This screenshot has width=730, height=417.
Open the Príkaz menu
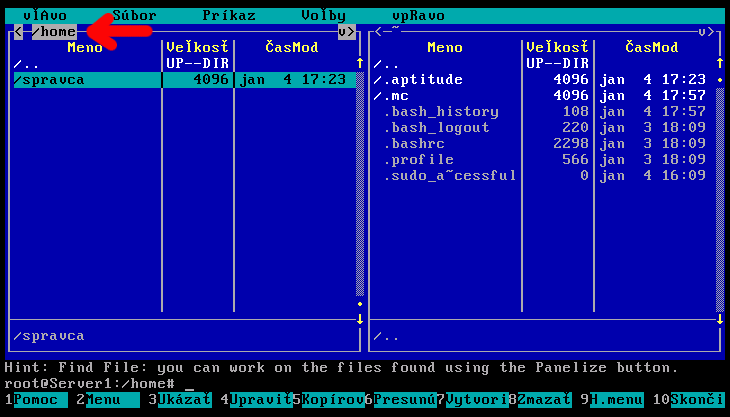(x=229, y=16)
